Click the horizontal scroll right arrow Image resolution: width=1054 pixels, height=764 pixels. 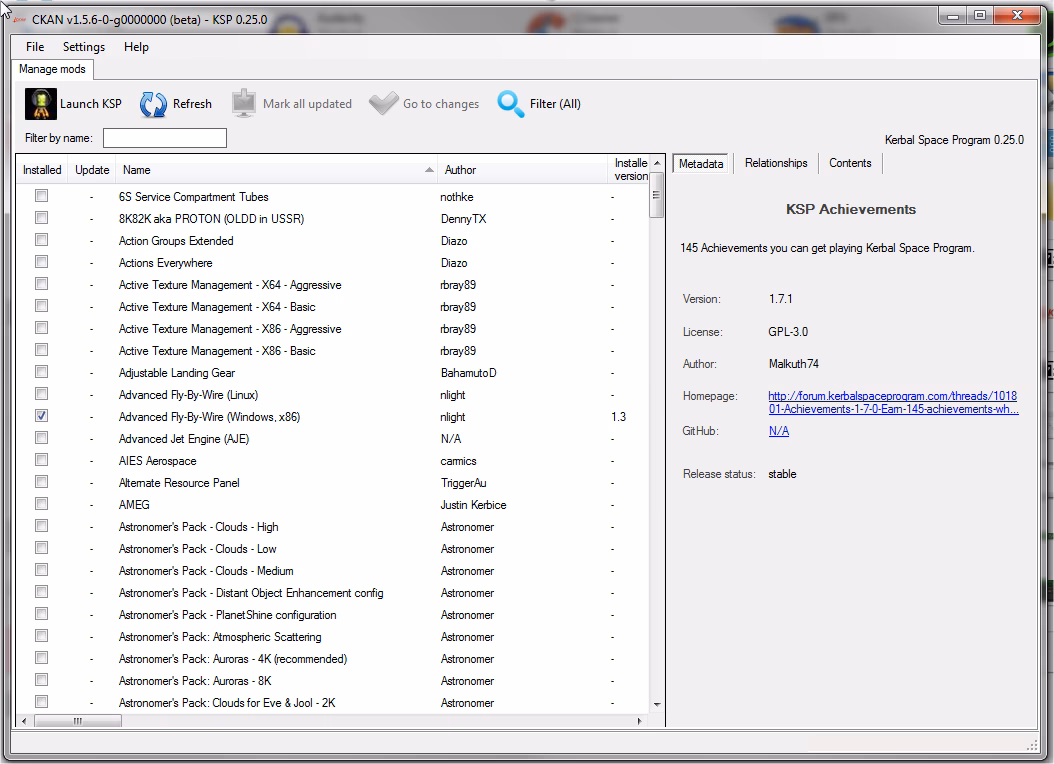(639, 721)
